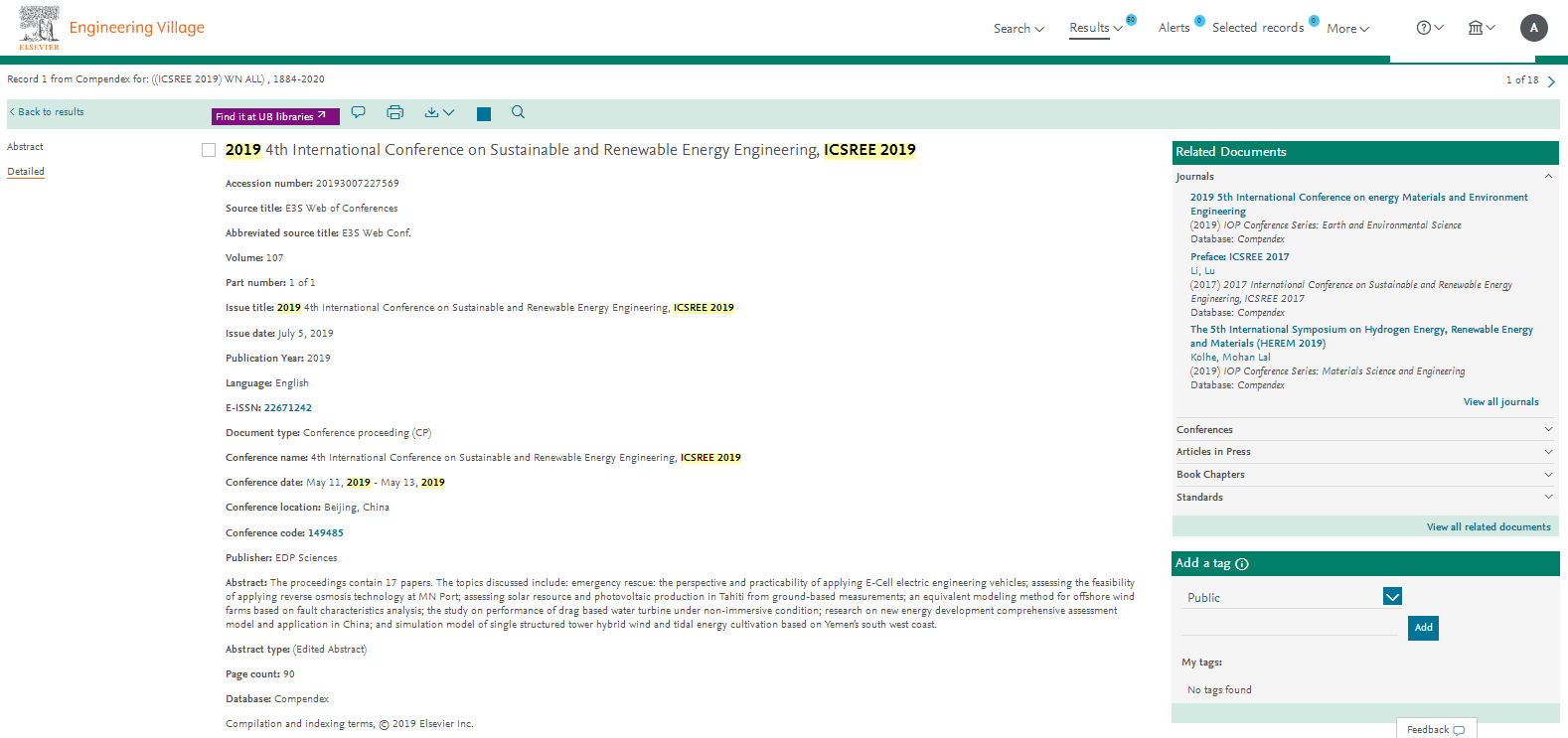Click author link Li, Lu
This screenshot has width=1568, height=738.
[1202, 271]
